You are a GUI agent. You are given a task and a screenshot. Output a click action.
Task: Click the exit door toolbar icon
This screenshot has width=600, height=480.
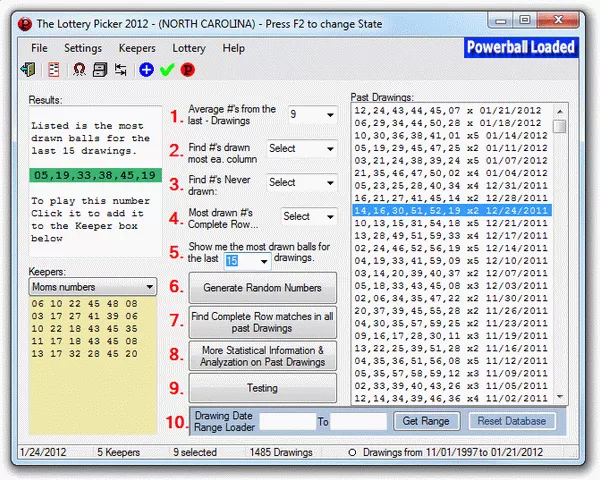pos(28,69)
